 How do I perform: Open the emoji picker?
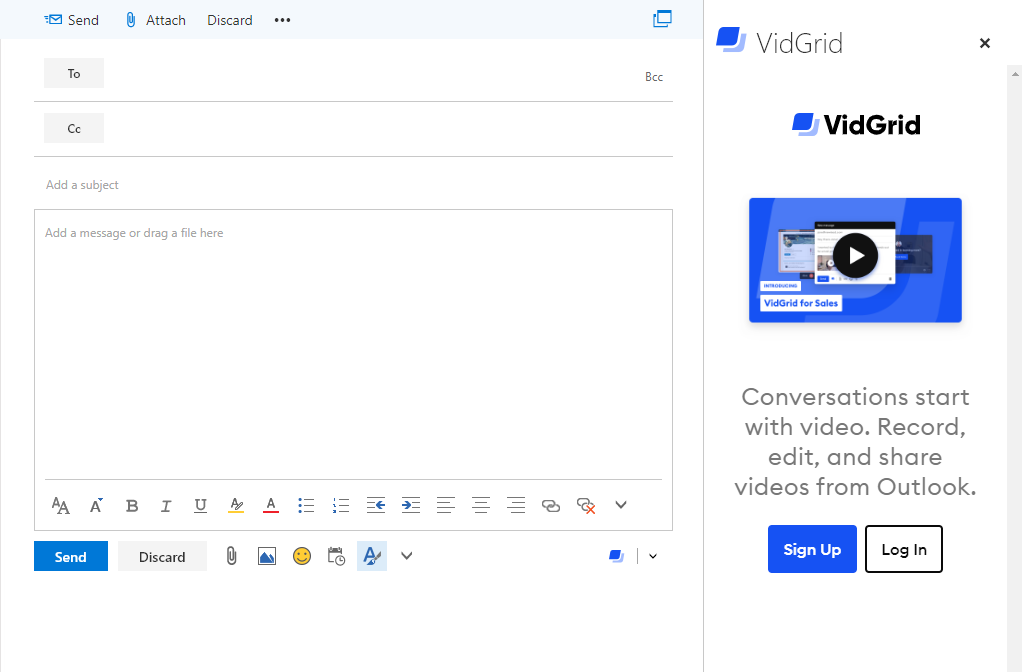(302, 556)
